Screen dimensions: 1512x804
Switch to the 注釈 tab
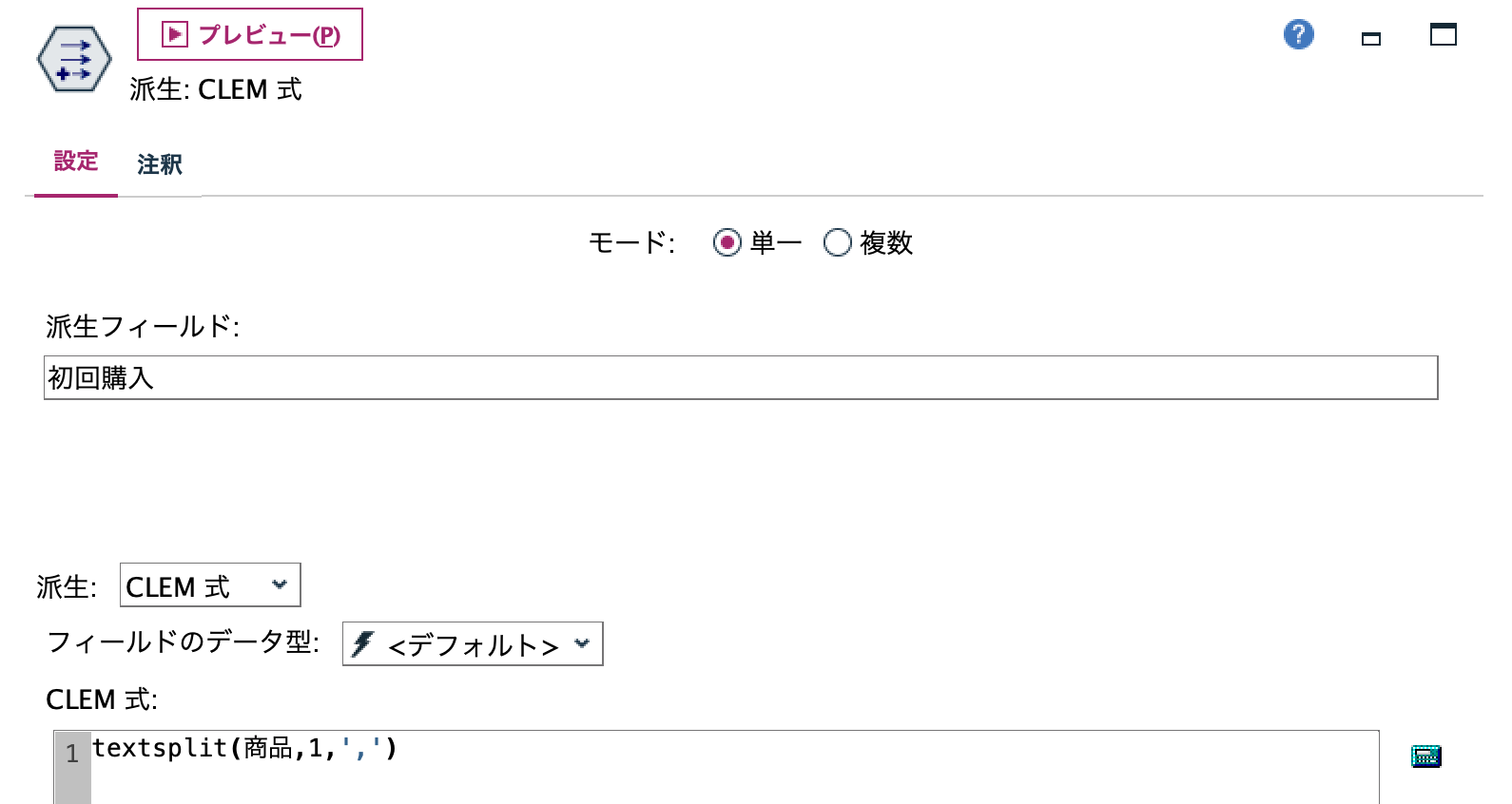(x=160, y=164)
